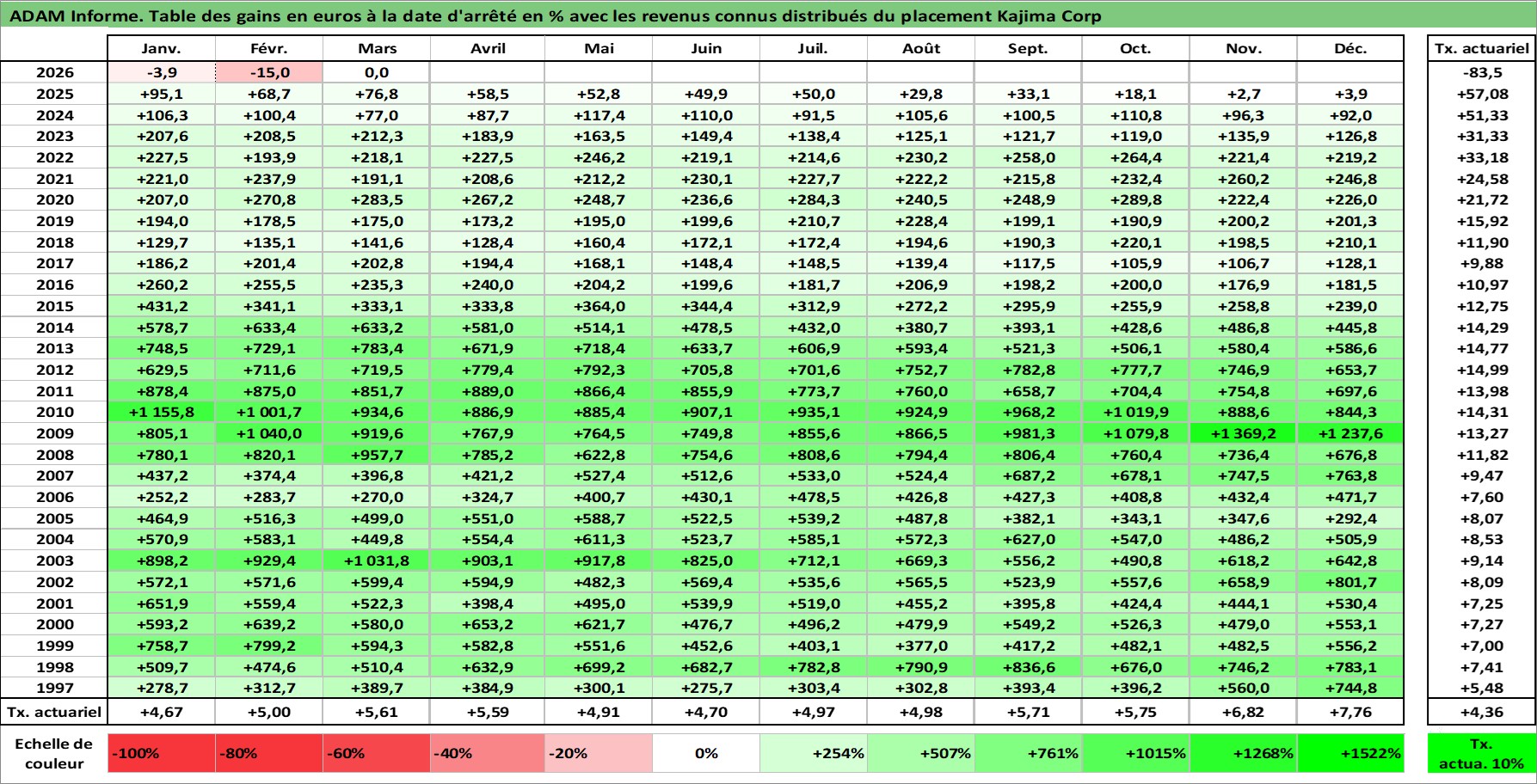Select the Juil. column header

(813, 48)
